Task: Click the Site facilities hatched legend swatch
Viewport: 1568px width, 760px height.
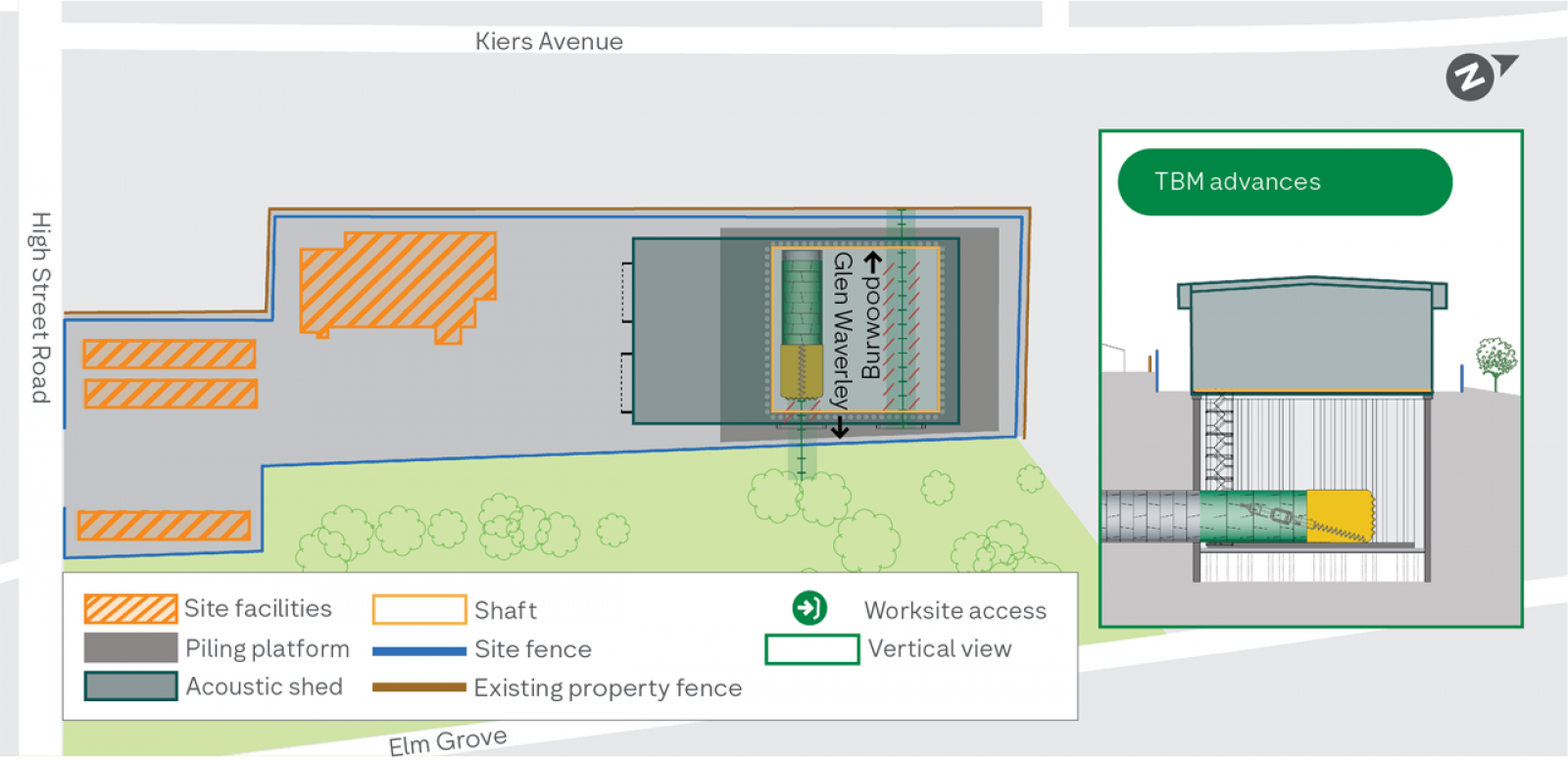Action: pos(130,609)
